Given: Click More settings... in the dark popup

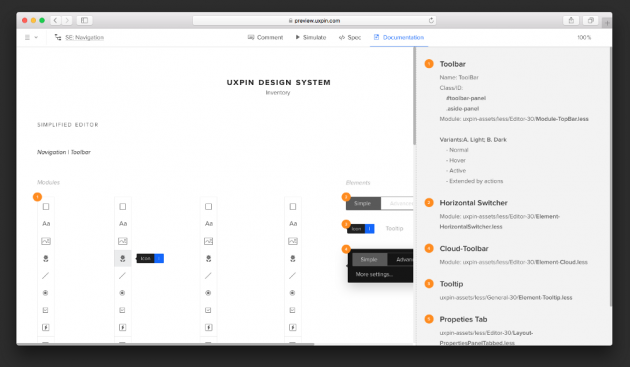Looking at the screenshot, I should 374,274.
